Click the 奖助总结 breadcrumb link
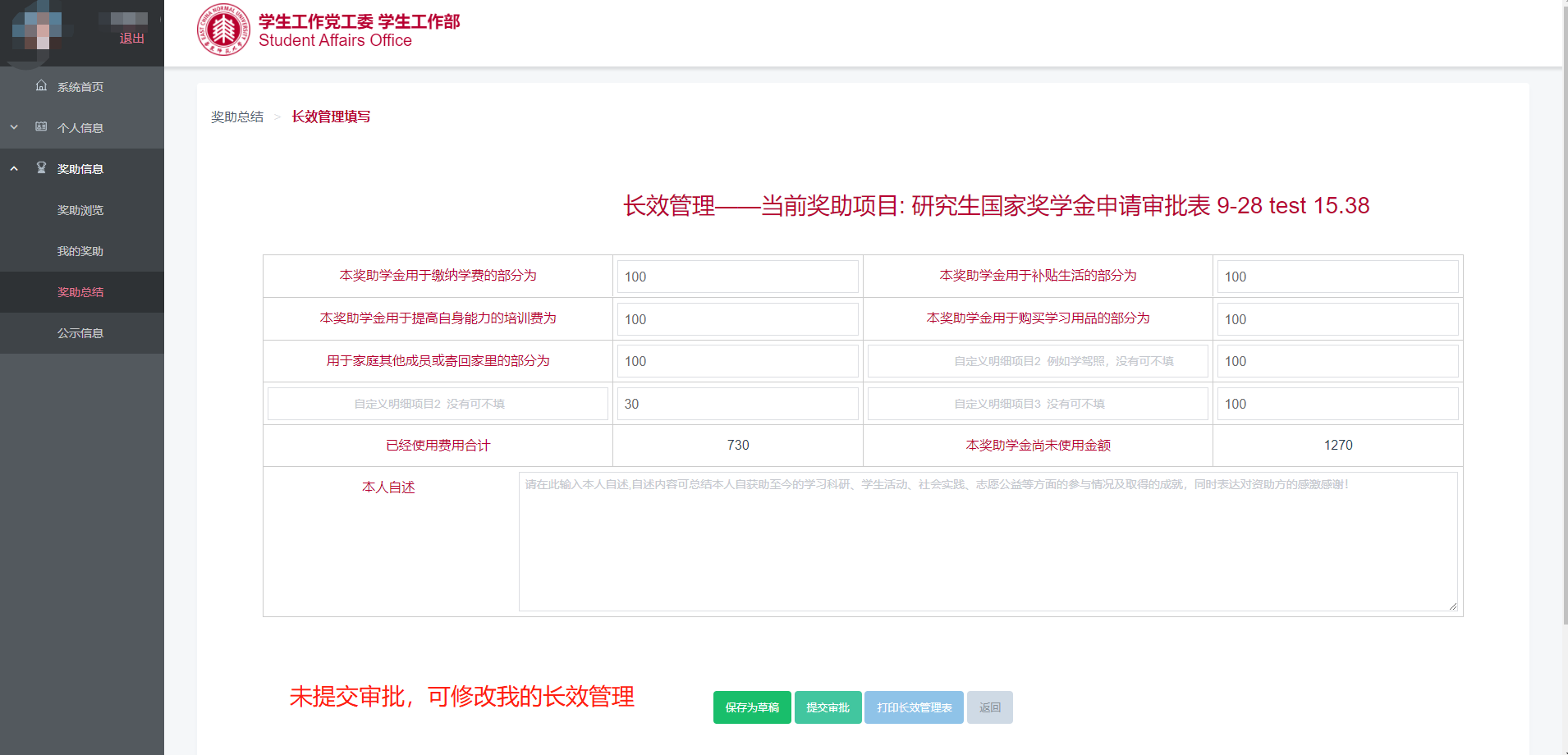 (x=237, y=117)
